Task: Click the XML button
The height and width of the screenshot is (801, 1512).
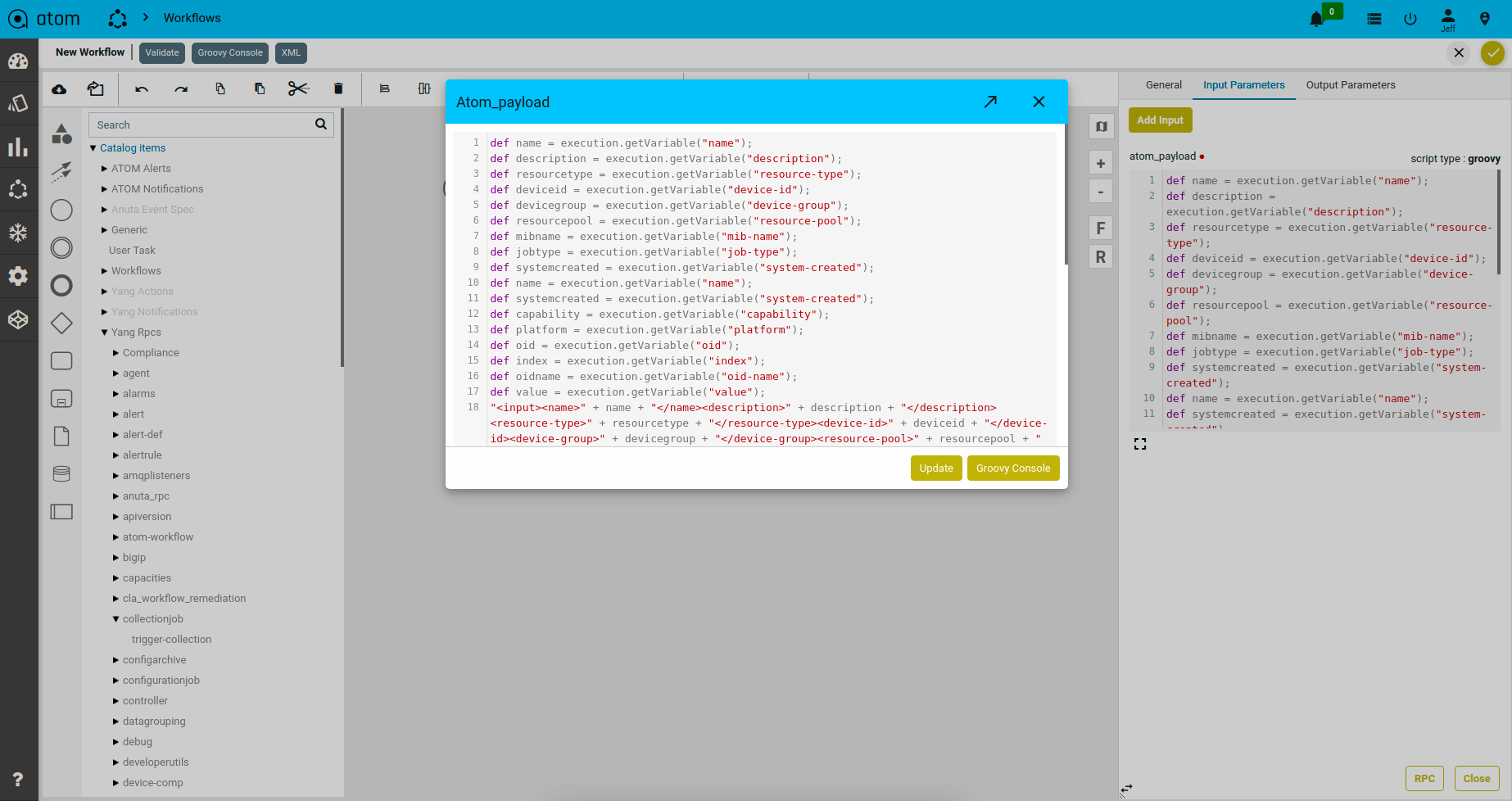Action: click(x=291, y=53)
